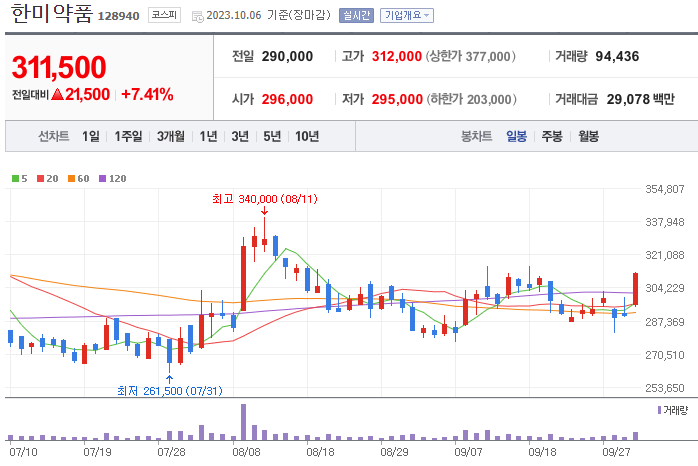Open the 기업개요 dropdown
This screenshot has width=698, height=466.
point(406,16)
